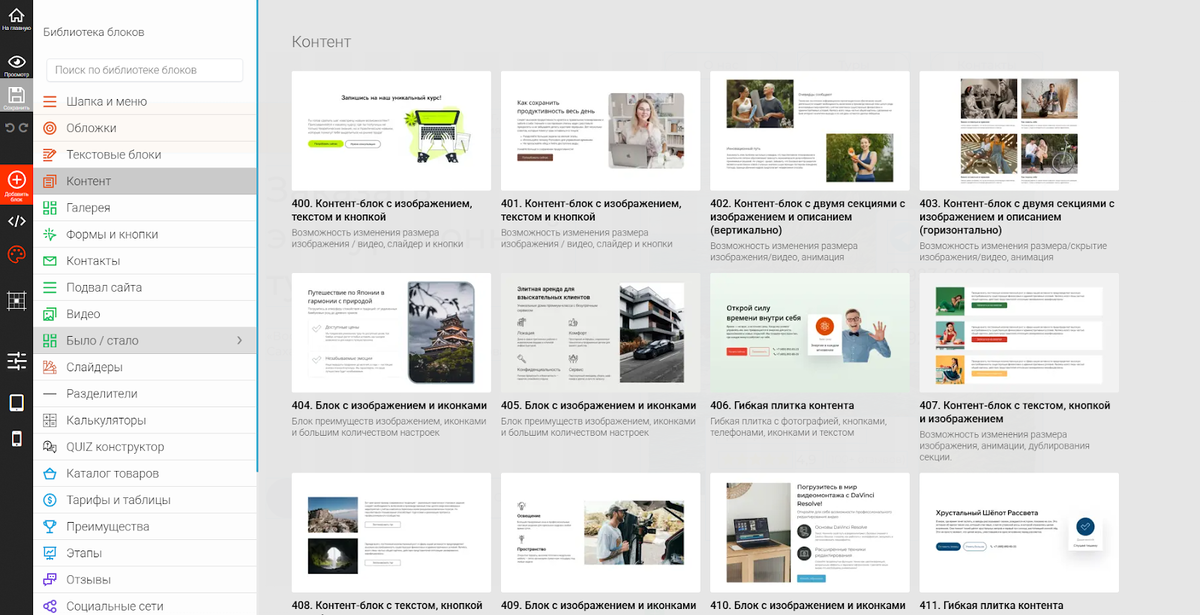Select block 401 thumbnail with woman at laptop
Image resolution: width=1200 pixels, height=615 pixels.
pos(600,131)
